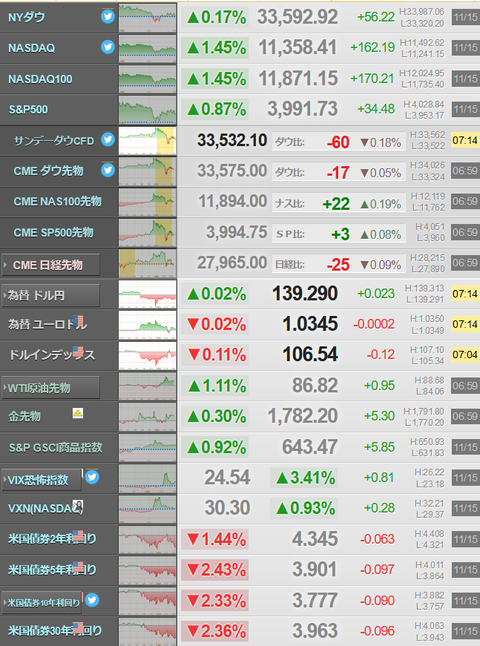Open the NASDAQ100 index link

(40, 79)
